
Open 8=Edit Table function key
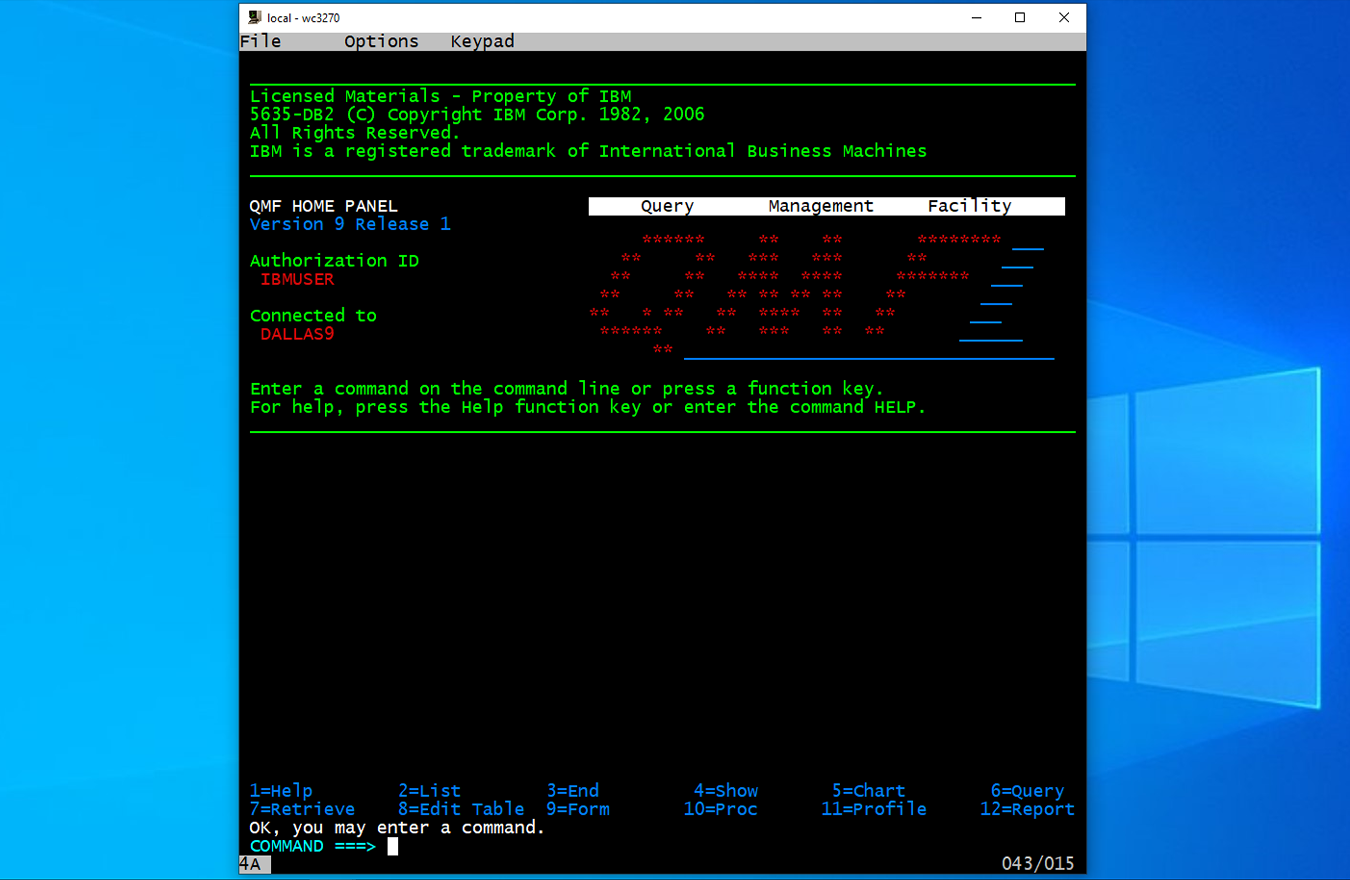point(461,809)
